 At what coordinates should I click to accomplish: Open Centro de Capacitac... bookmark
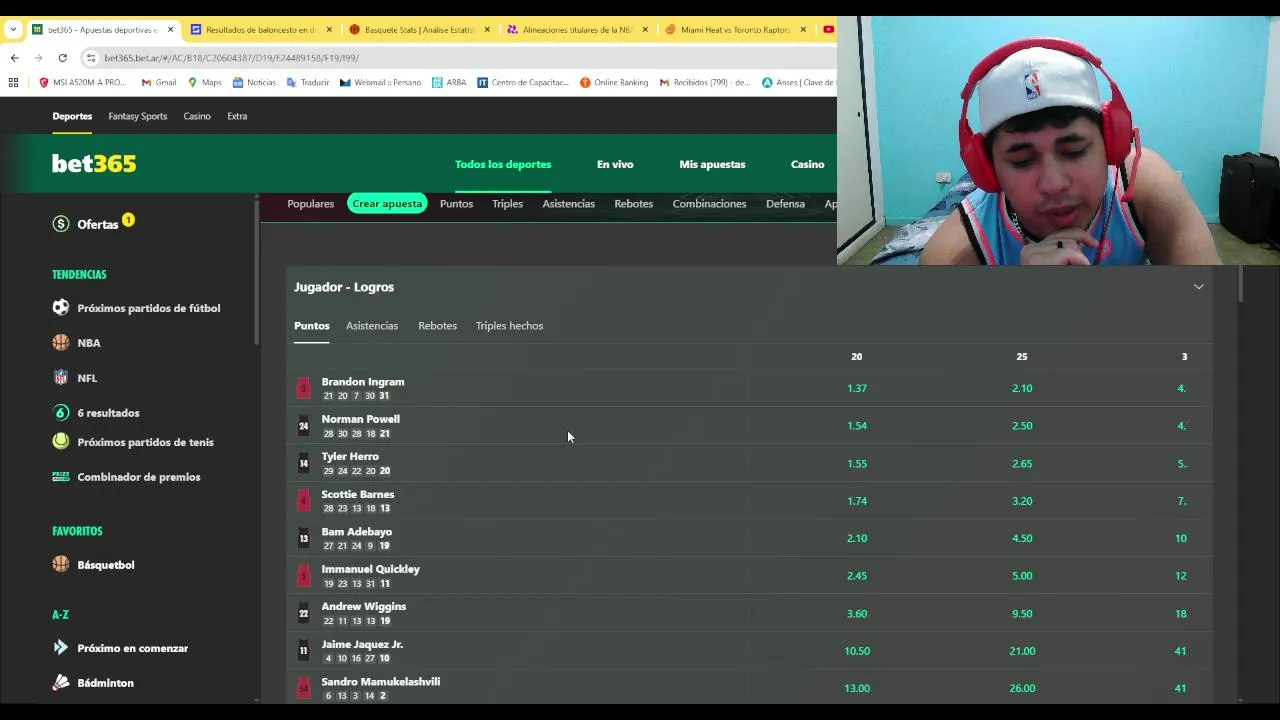[523, 83]
